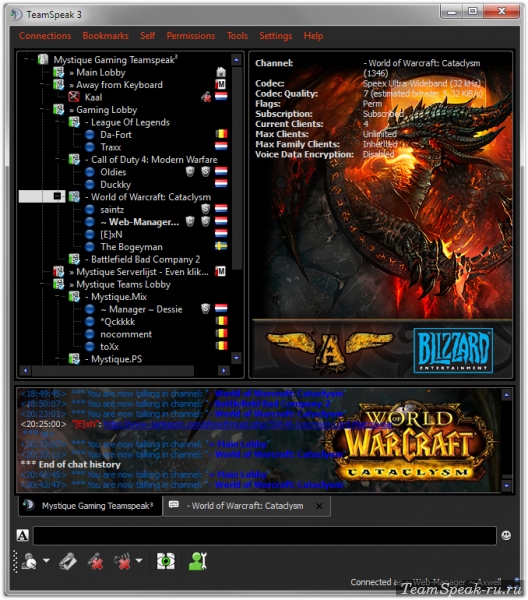Click the shield badge on Manager ~ Dessie row
The image size is (528, 600).
click(x=205, y=308)
